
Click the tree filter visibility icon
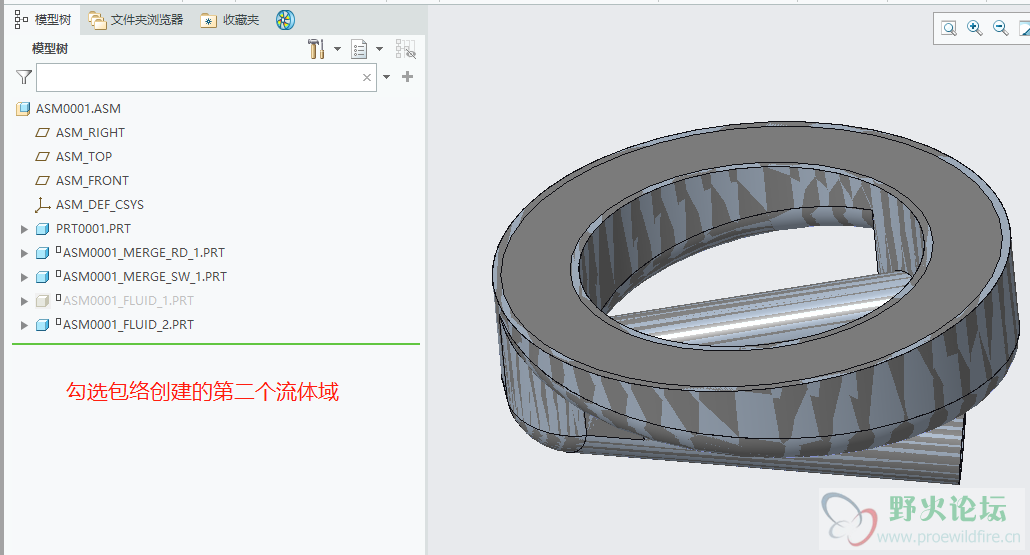(x=406, y=49)
